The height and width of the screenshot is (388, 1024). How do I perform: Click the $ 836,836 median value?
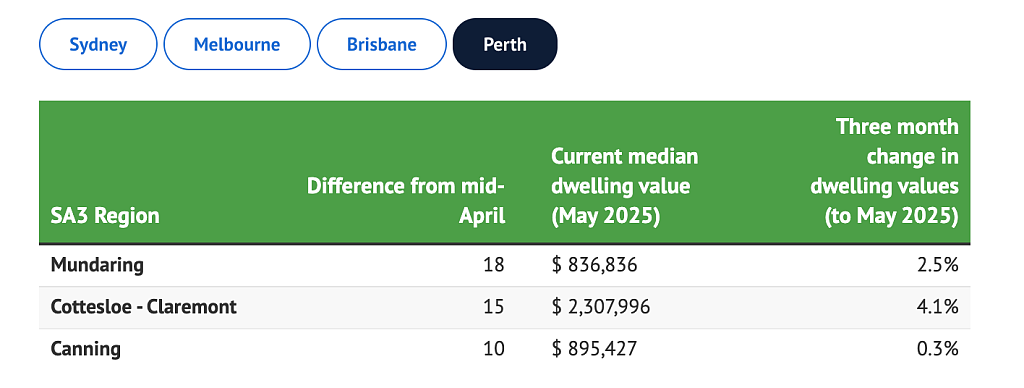pos(594,265)
